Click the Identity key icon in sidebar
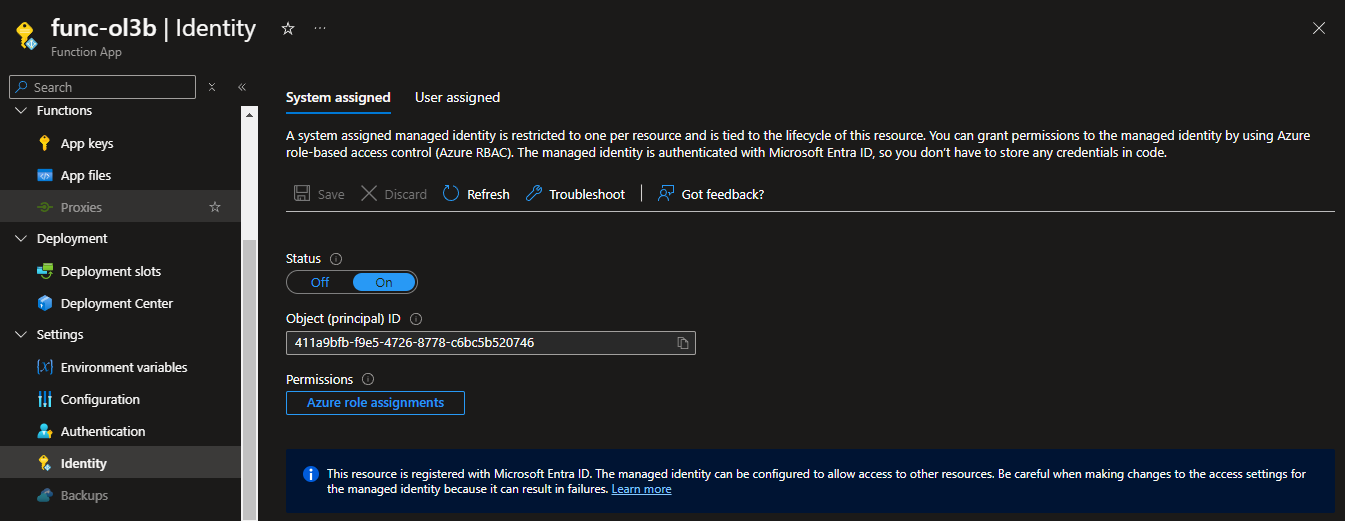The image size is (1345, 521). tap(44, 463)
